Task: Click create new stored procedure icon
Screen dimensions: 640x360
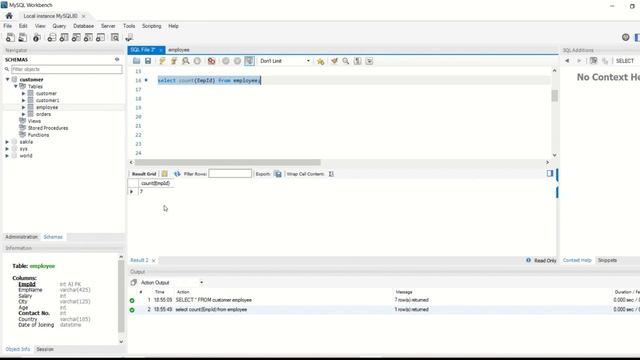Action: click(88, 38)
